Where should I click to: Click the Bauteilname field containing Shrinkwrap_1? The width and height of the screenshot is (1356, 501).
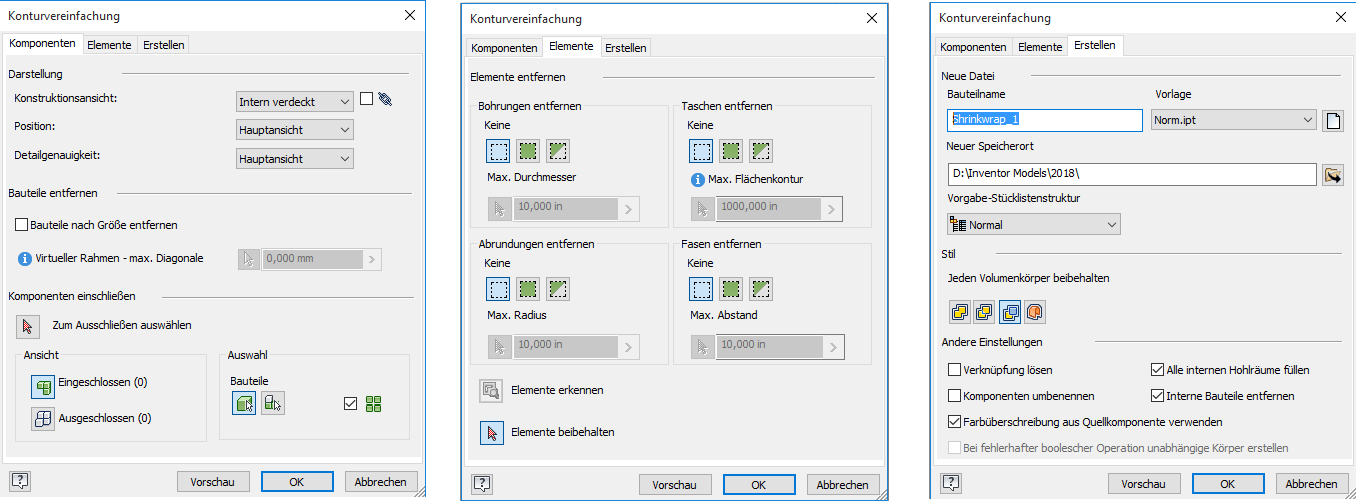tap(1044, 120)
